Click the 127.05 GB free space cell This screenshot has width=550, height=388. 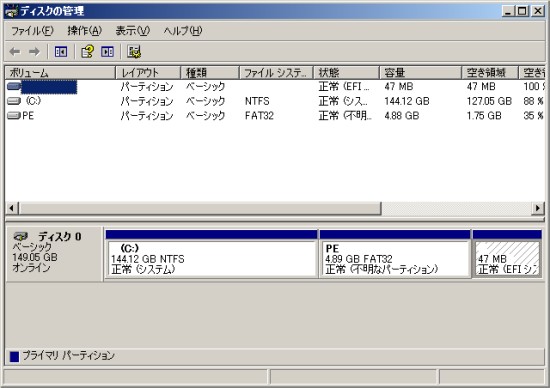(x=489, y=101)
